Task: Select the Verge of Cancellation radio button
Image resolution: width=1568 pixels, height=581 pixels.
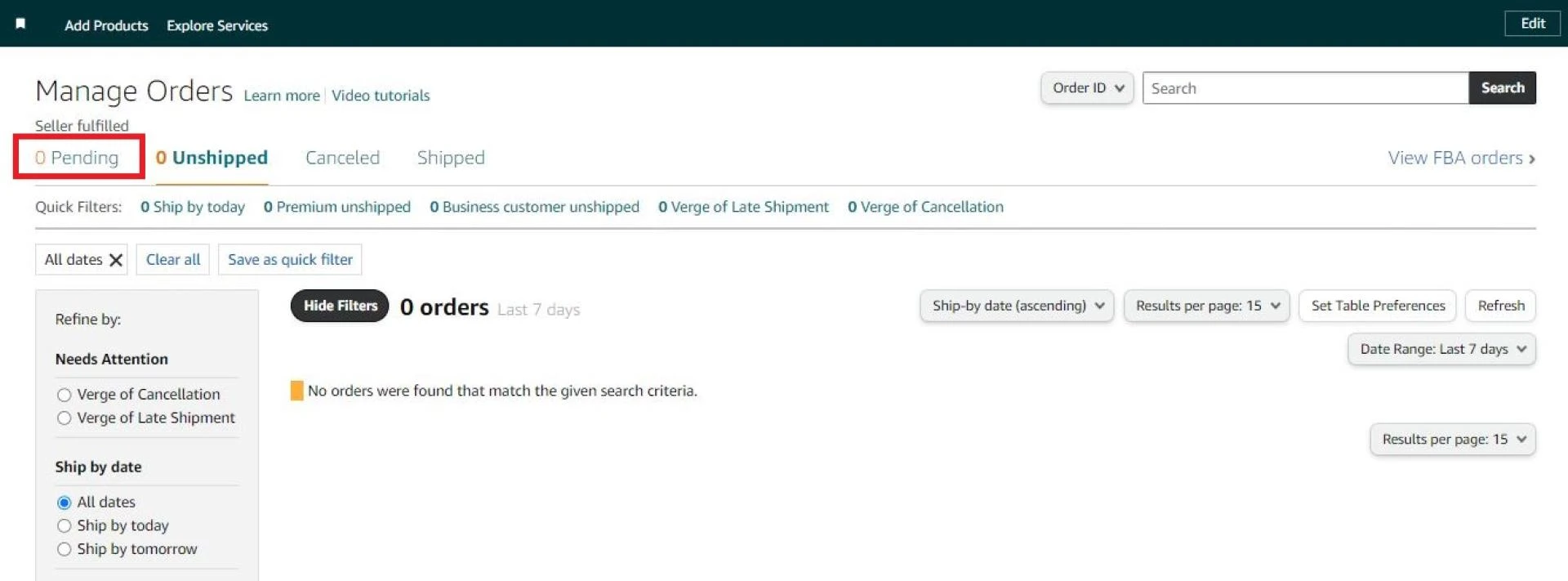Action: [64, 394]
